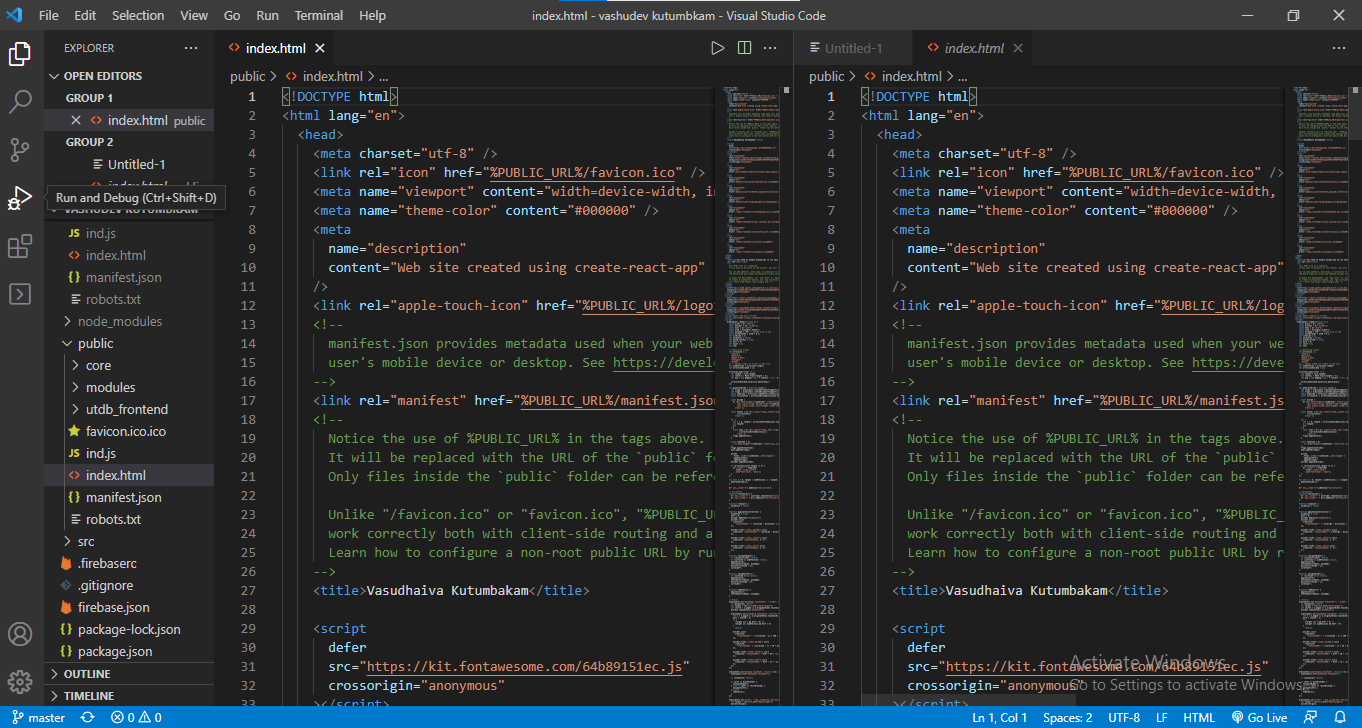Collapse the public folder
The width and height of the screenshot is (1362, 728).
[96, 343]
